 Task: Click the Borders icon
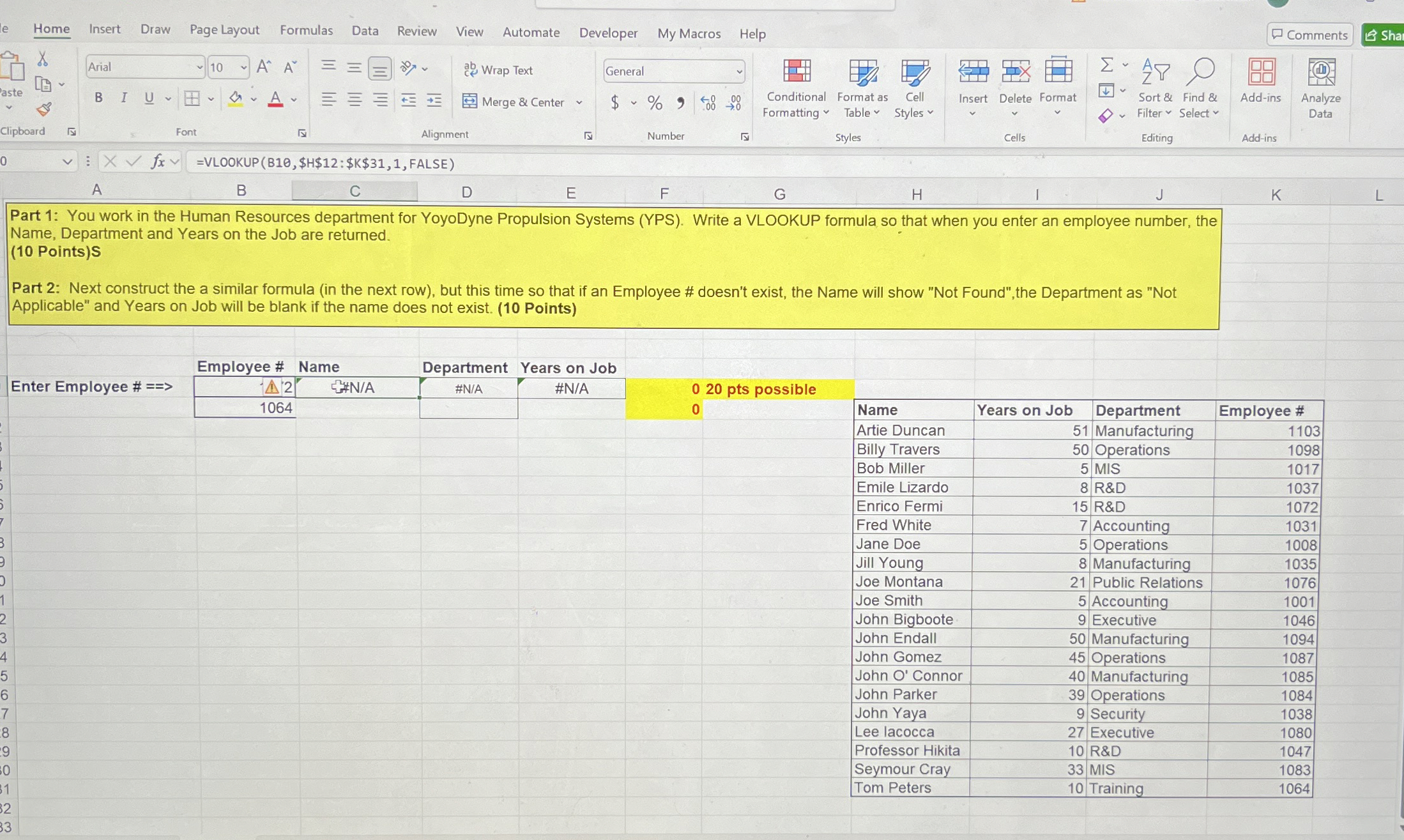point(192,98)
